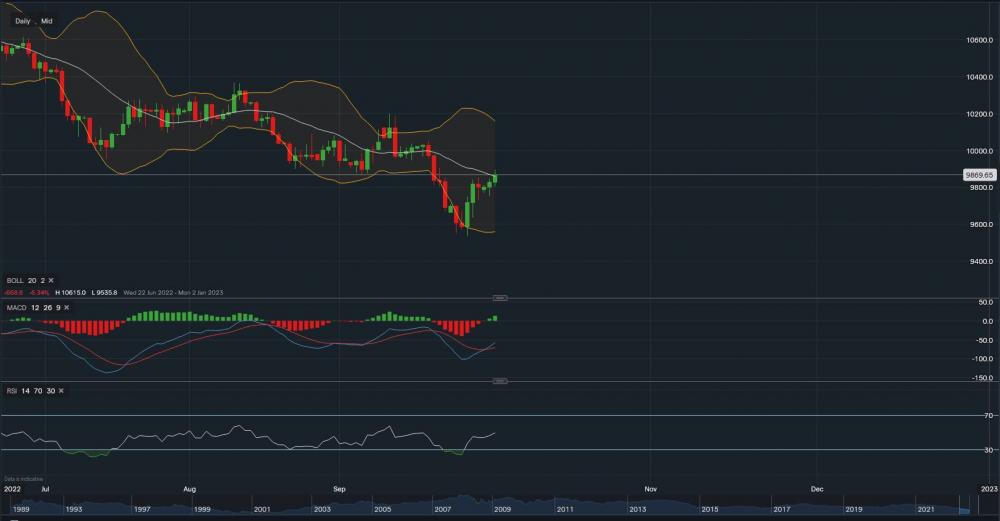This screenshot has width=1000, height=521.
Task: Click the Nov label on the date axis
Action: (650, 489)
